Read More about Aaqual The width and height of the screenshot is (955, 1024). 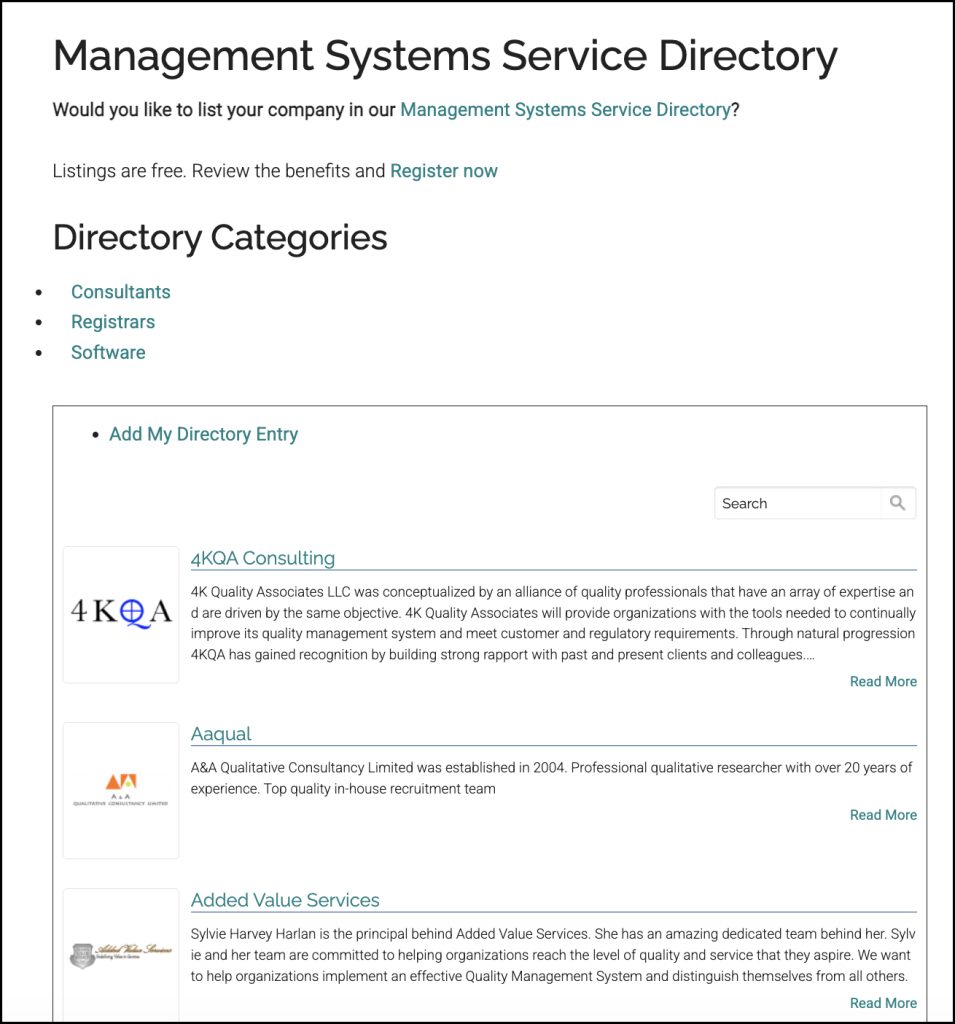882,815
